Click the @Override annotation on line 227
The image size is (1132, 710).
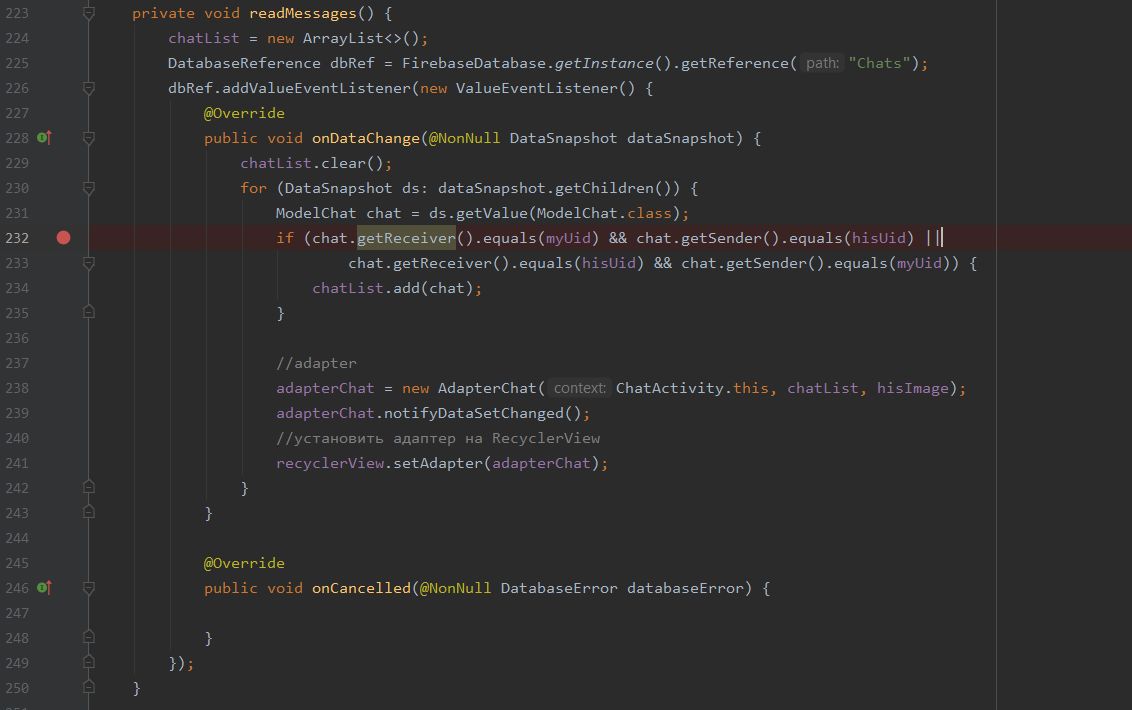point(244,113)
